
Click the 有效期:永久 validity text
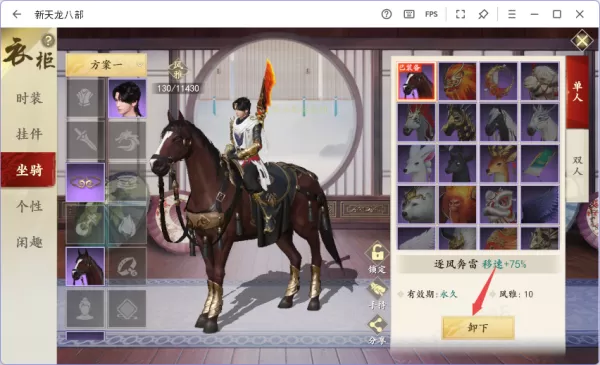click(x=432, y=294)
